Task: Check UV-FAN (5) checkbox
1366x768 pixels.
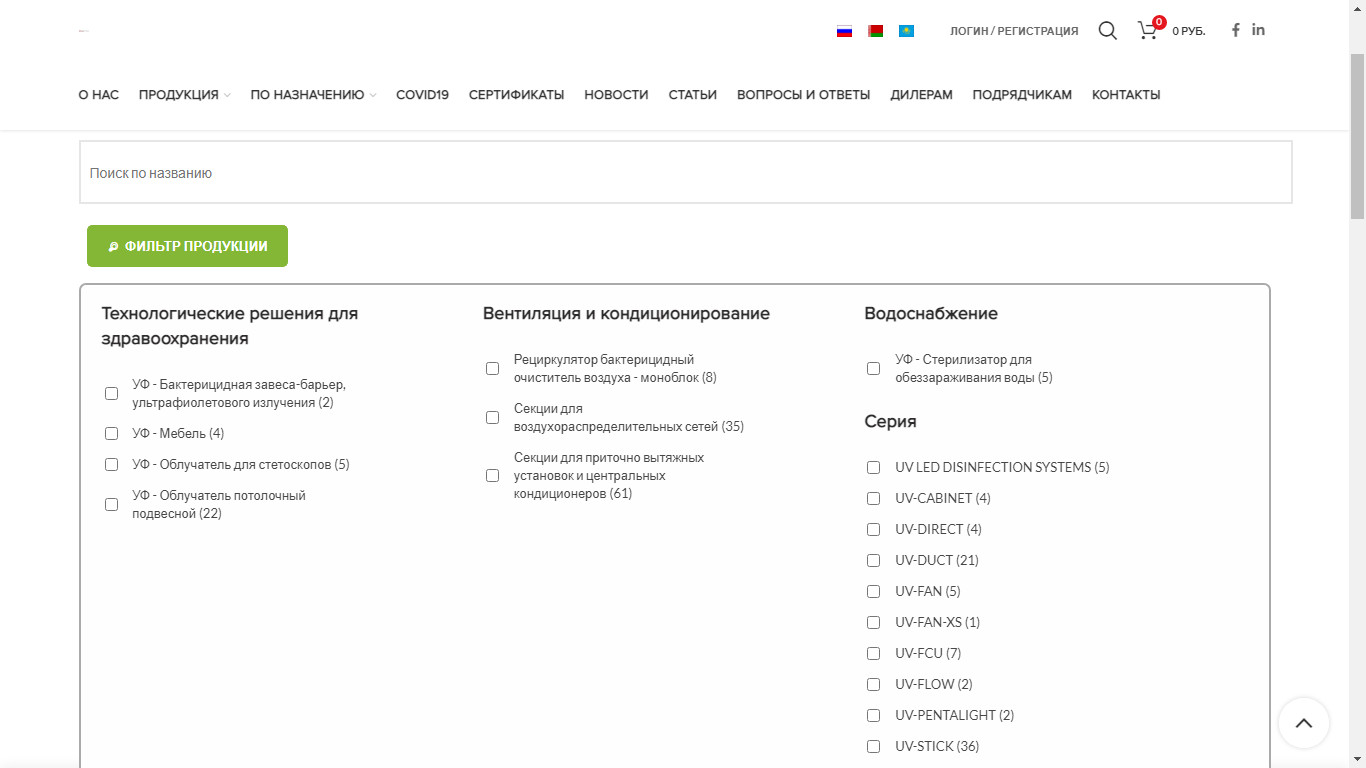Action: pyautogui.click(x=873, y=591)
